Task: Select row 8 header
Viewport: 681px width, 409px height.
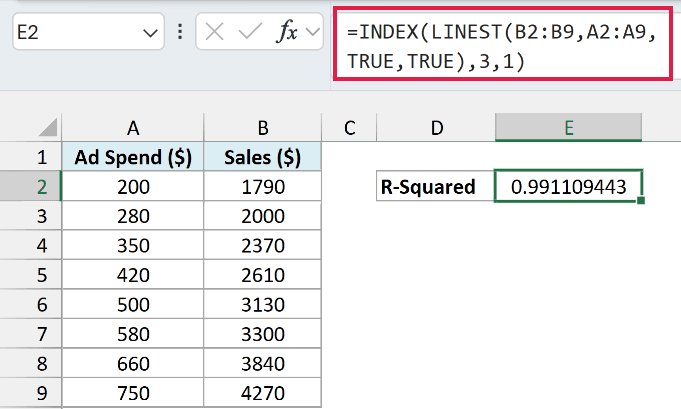Action: [31, 363]
